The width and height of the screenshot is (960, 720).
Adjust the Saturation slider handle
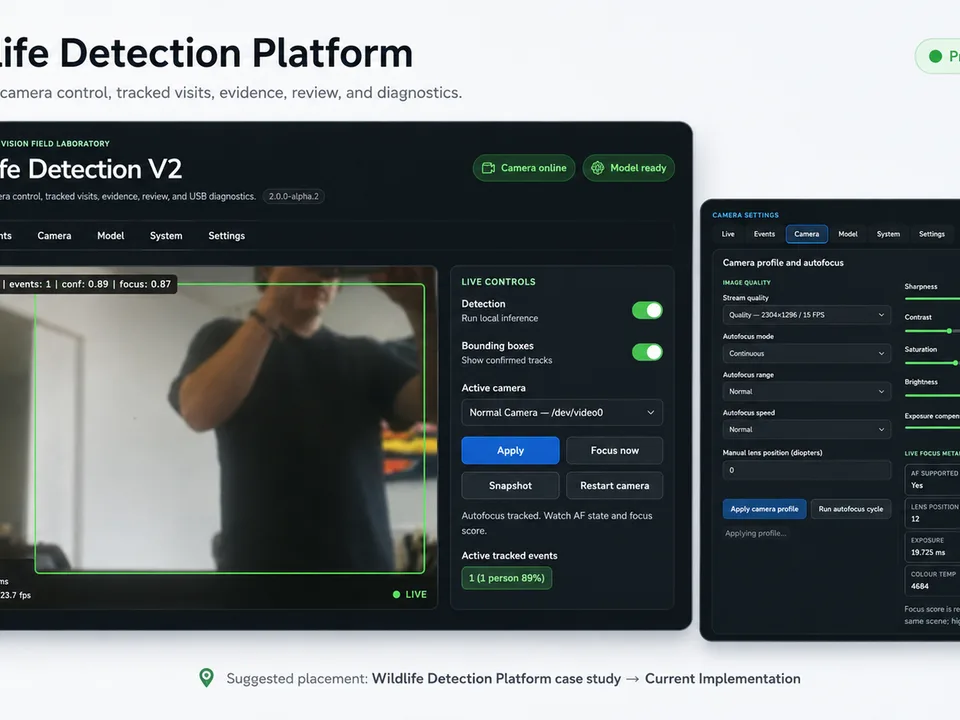(955, 363)
